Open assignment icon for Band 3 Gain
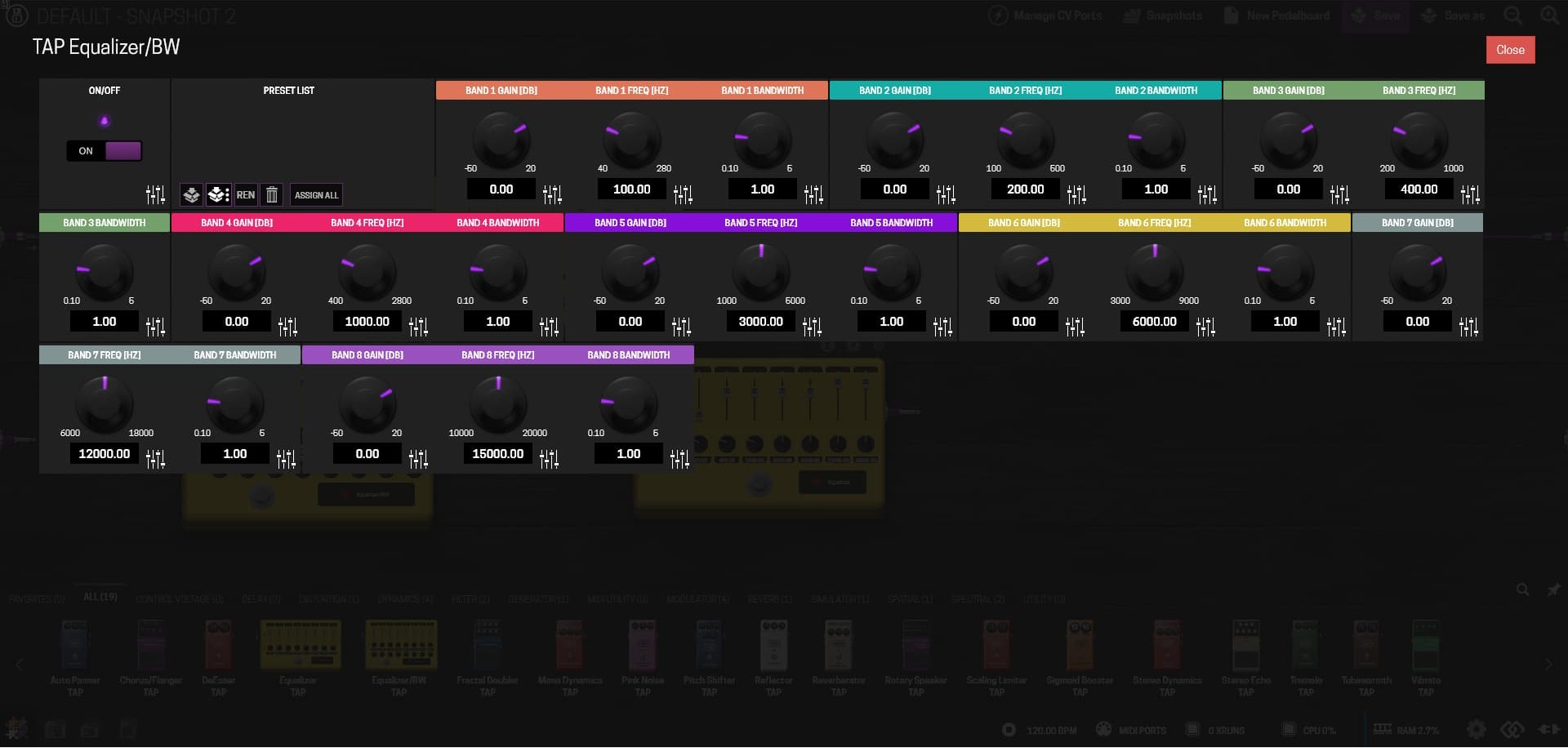The height and width of the screenshot is (748, 1568). [1339, 194]
